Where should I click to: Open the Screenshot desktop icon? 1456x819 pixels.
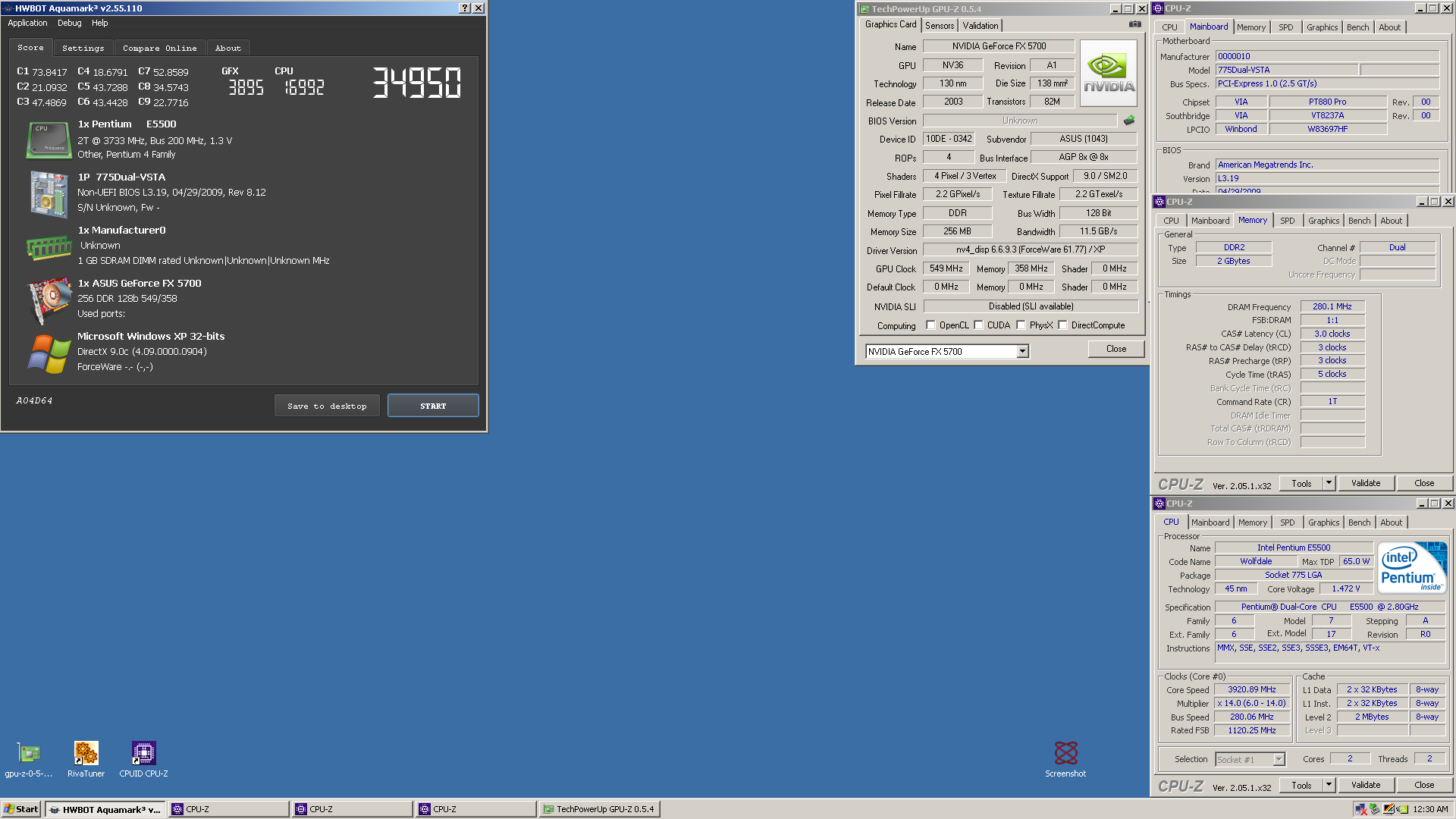[x=1065, y=758]
